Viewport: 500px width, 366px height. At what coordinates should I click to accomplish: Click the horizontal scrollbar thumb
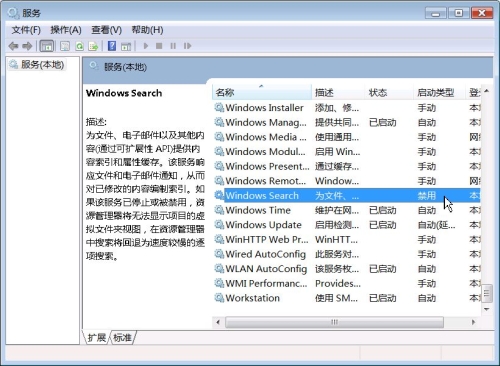(334, 322)
